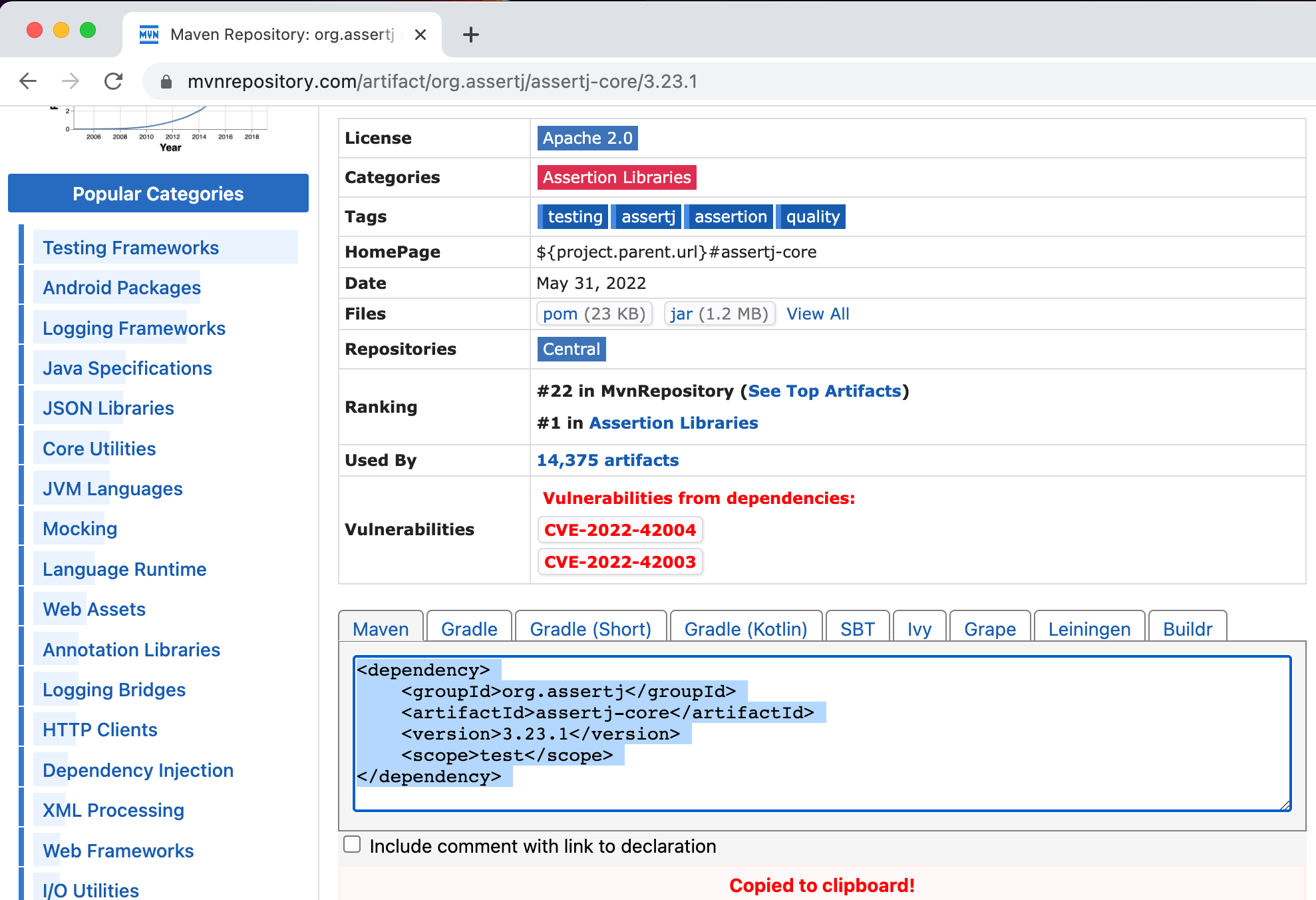Screen dimensions: 1316x900
Task: Open the SBT dependency format tab
Action: [857, 628]
